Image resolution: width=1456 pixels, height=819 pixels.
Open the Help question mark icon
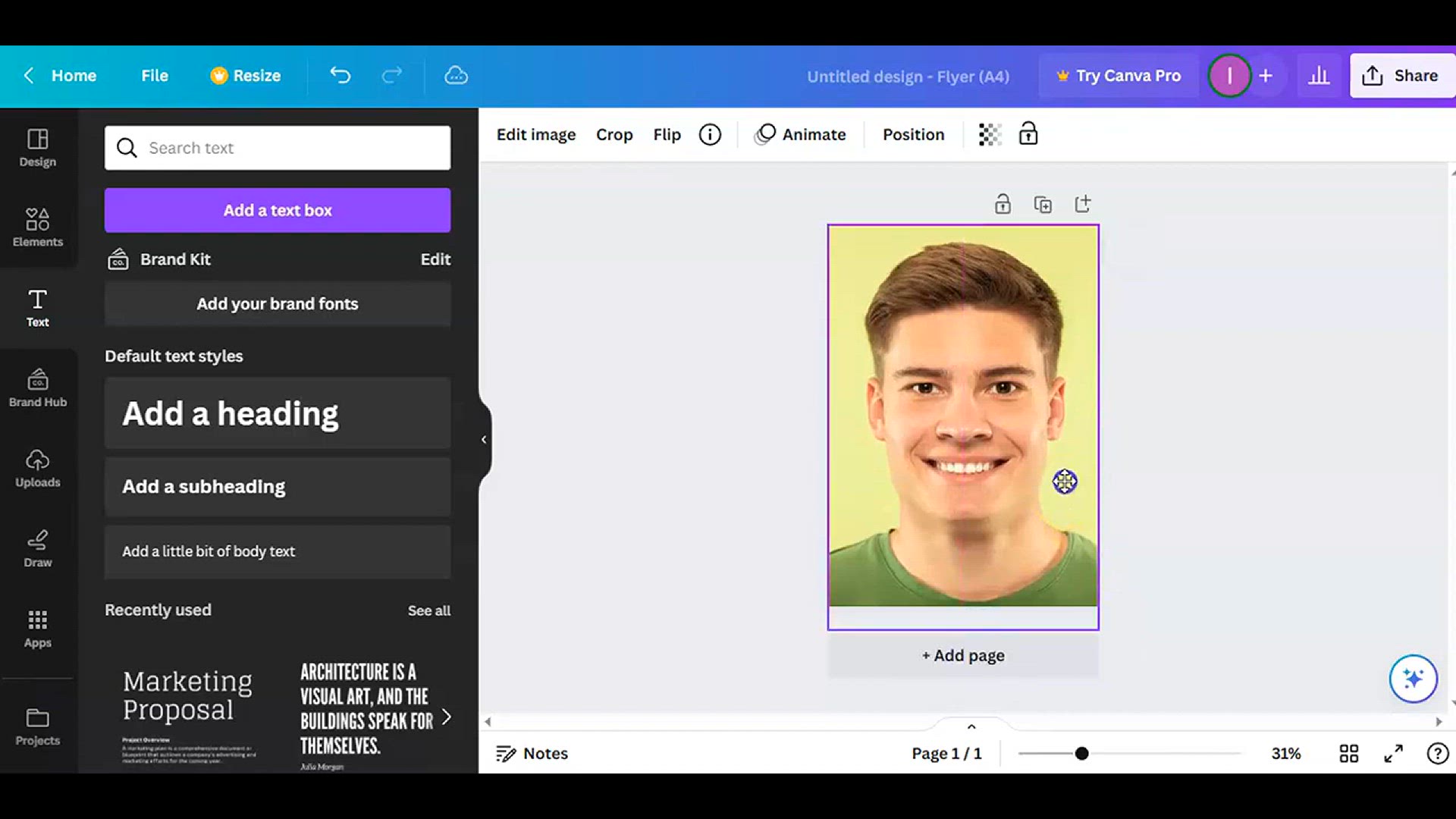(1437, 754)
